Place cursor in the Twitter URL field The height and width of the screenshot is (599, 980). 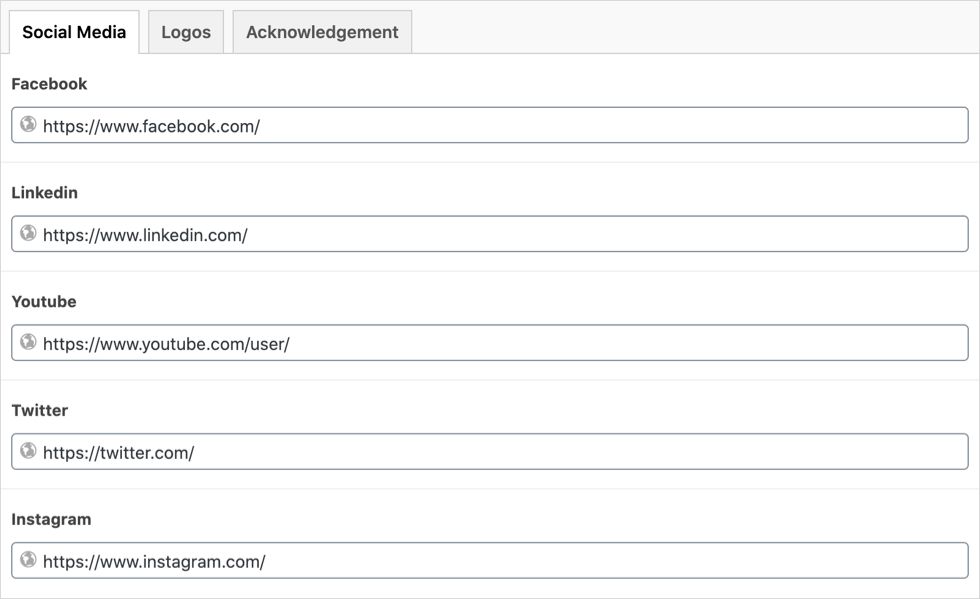tap(400, 452)
